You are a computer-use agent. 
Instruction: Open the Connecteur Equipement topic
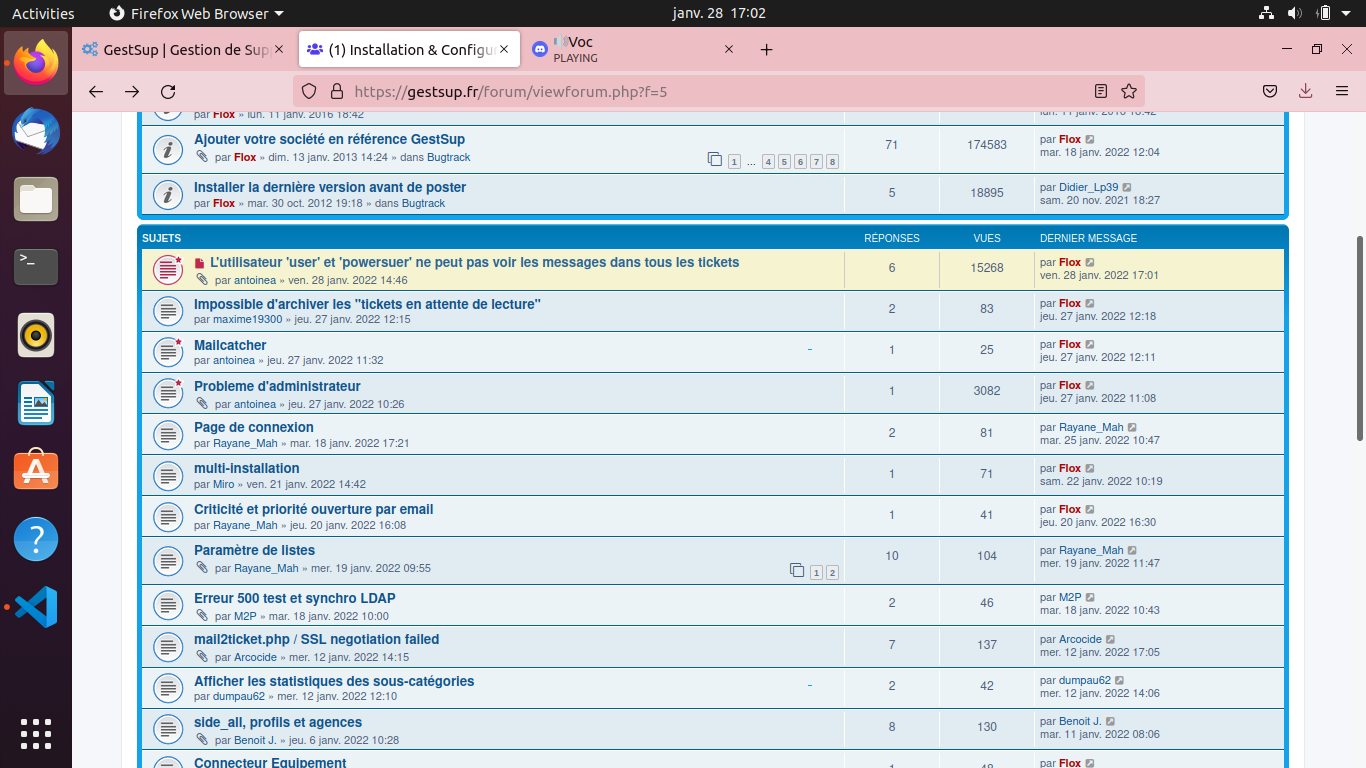coord(270,762)
